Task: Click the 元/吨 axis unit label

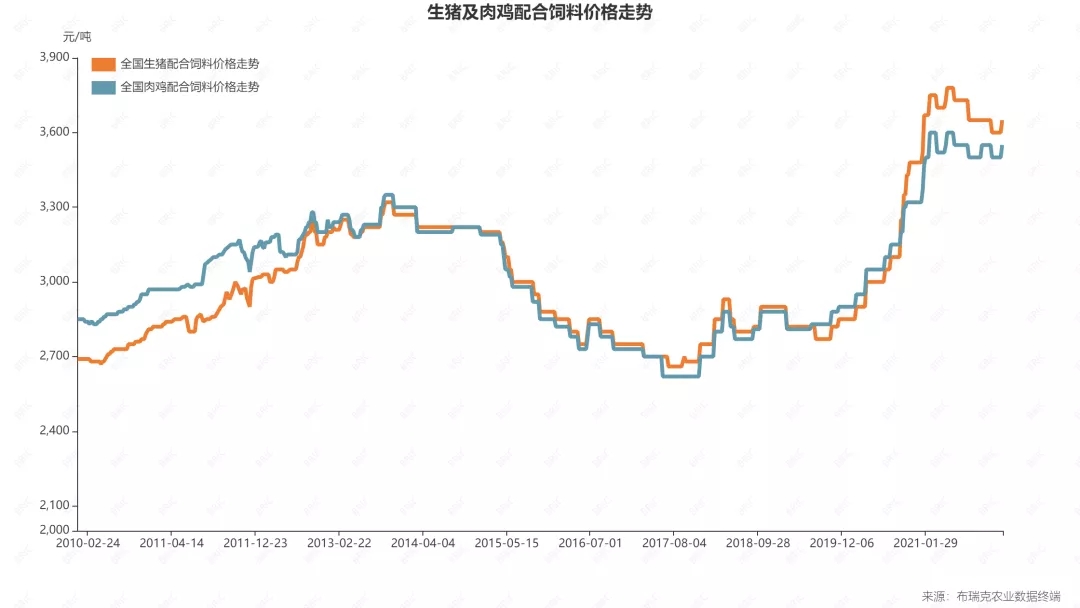Action: (76, 36)
